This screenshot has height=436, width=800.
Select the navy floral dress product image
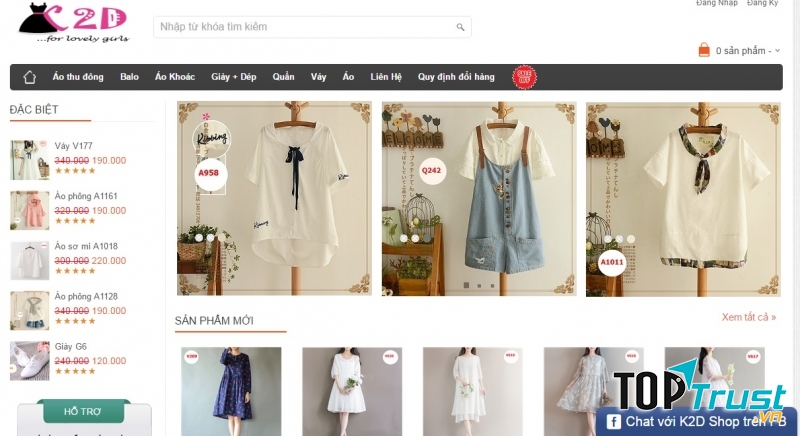click(217, 390)
